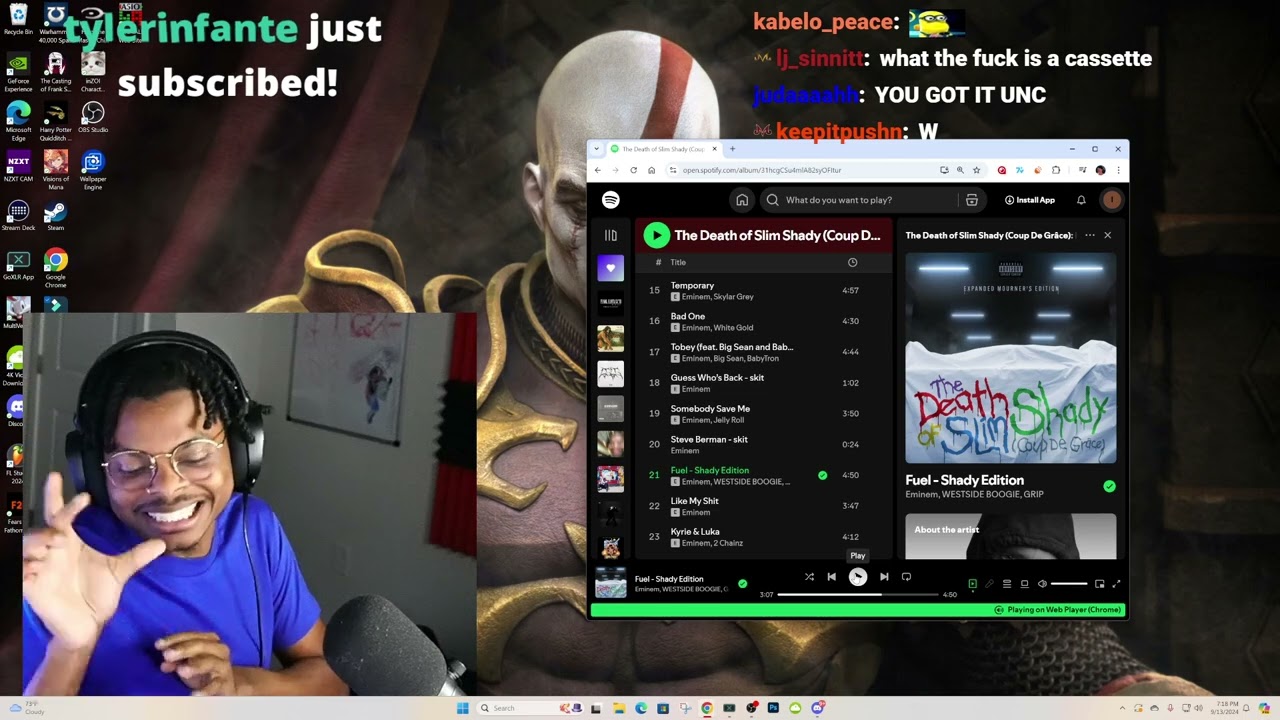The image size is (1280, 720).
Task: Go back in Chrome
Action: [597, 170]
